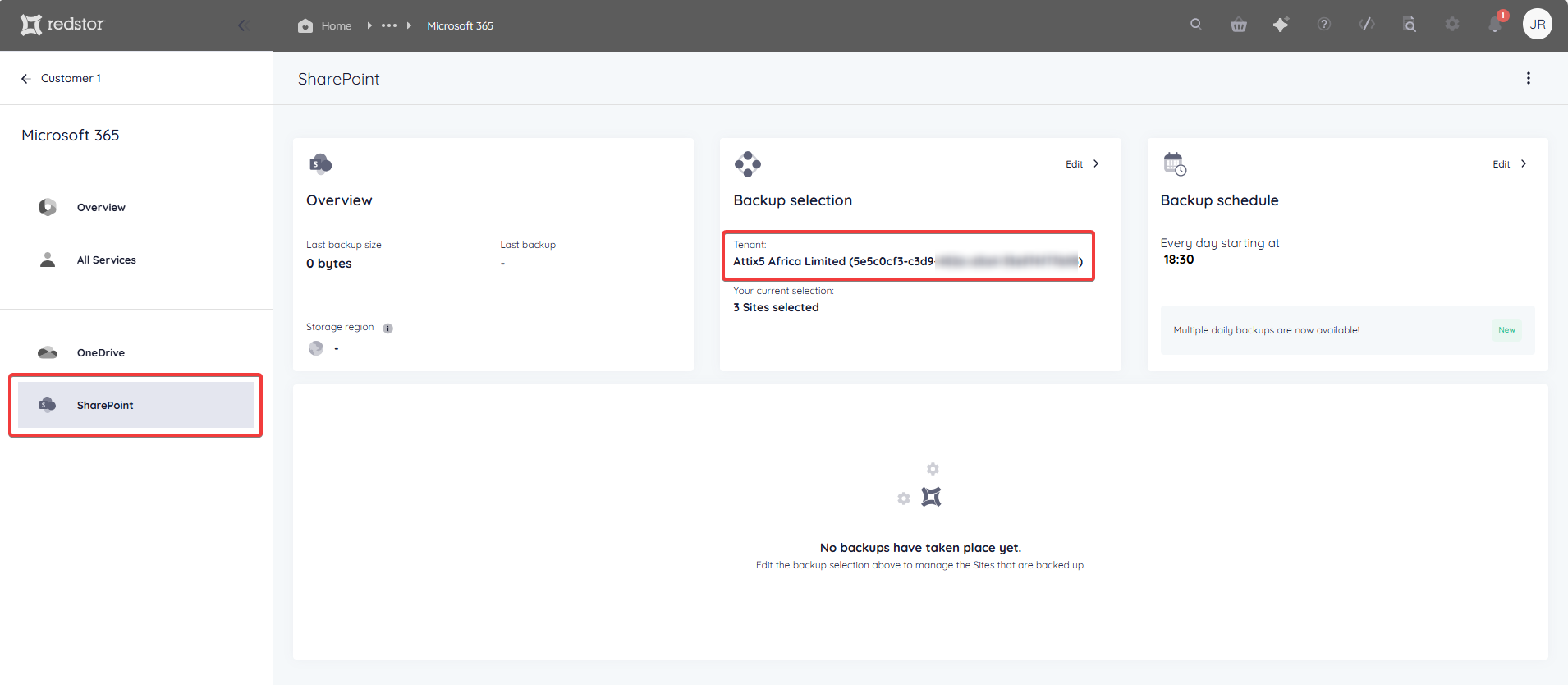1568x685 pixels.
Task: Expand the breadcrumb ellipsis menu
Action: click(389, 25)
